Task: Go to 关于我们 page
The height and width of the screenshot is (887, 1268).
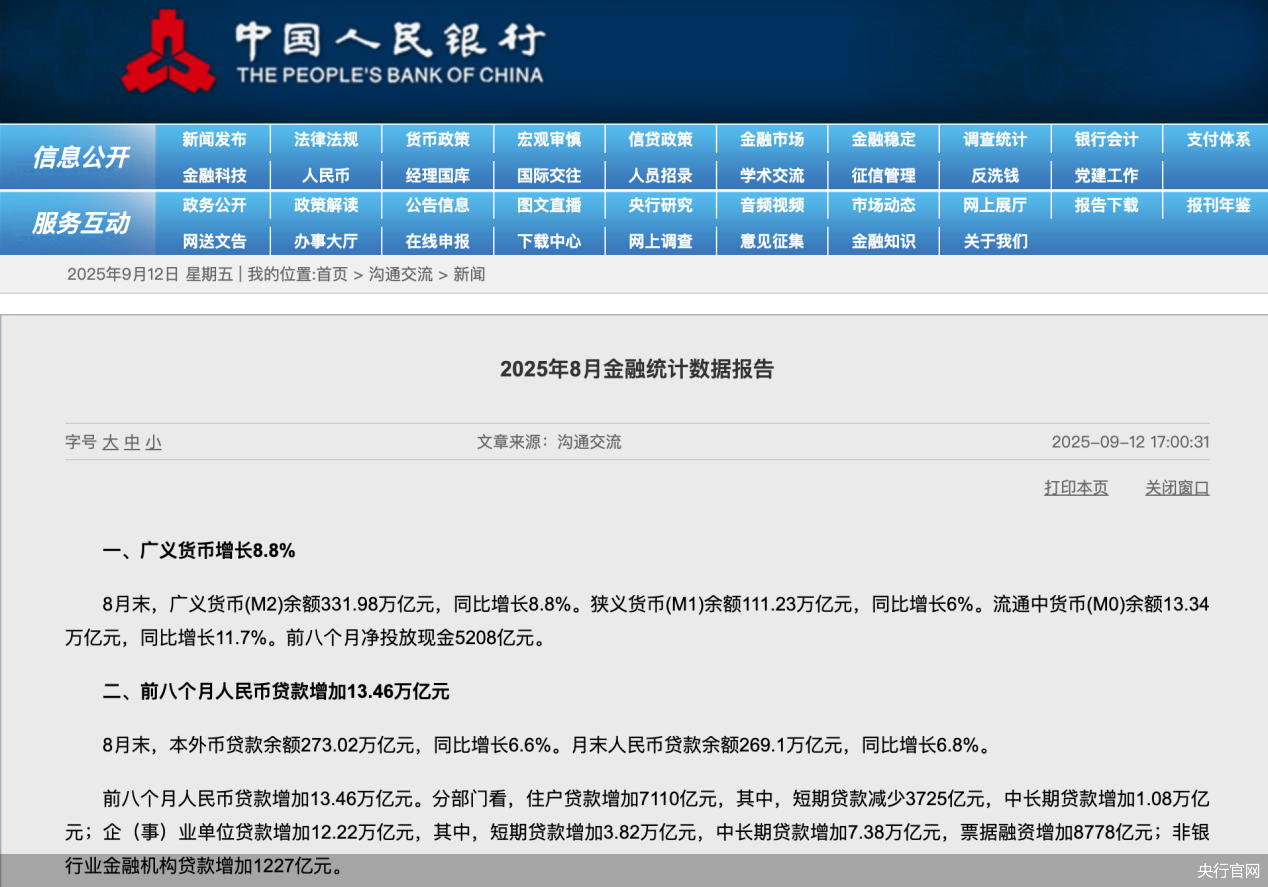Action: coord(994,241)
